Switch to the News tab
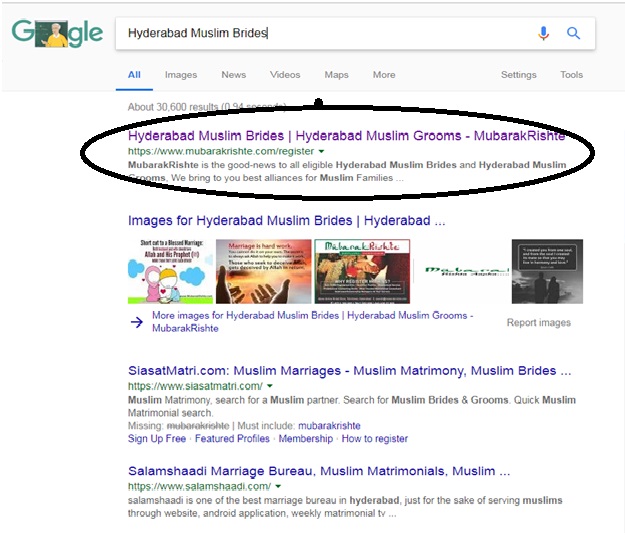 [x=233, y=75]
